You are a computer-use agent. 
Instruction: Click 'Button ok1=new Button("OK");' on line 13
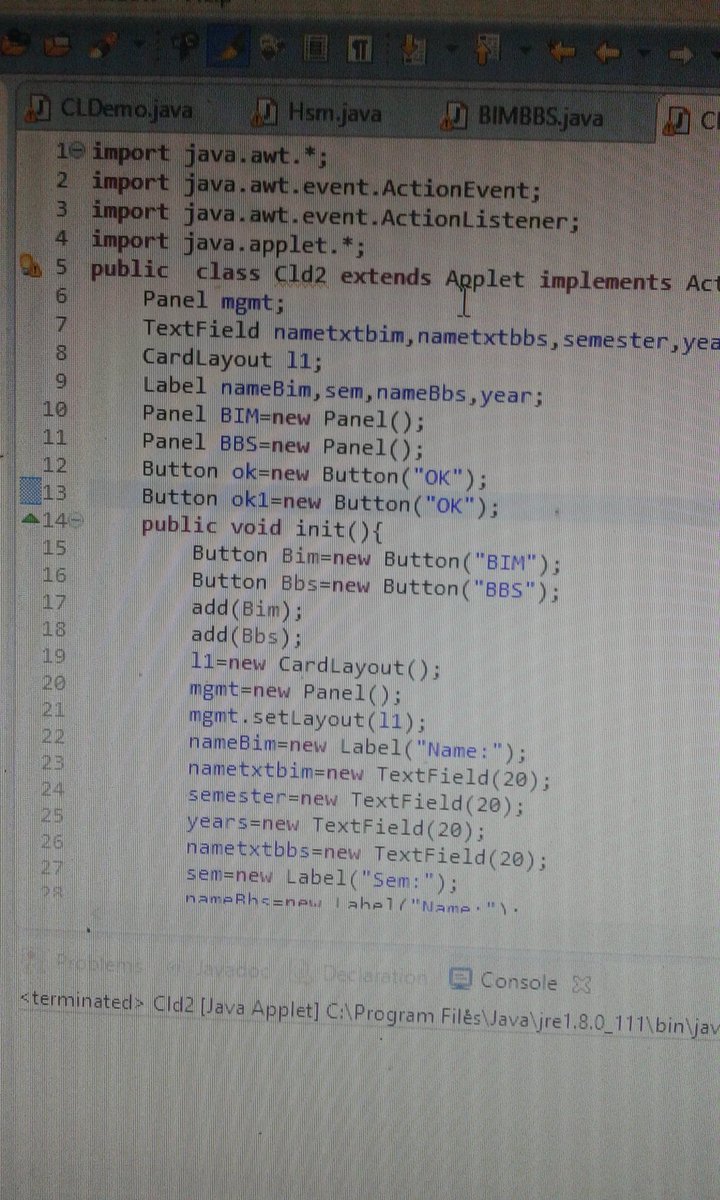click(x=320, y=502)
